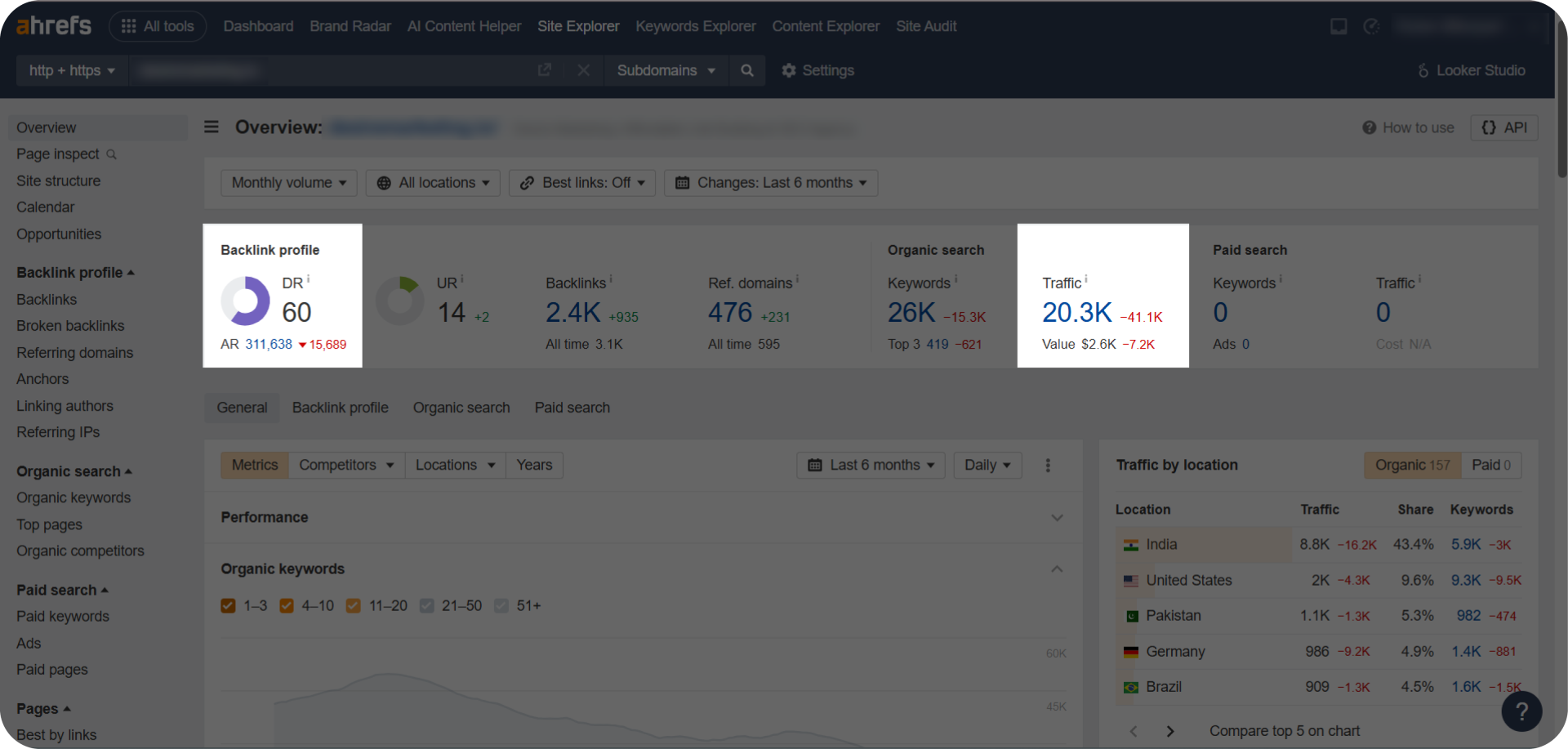Click the Brazil flag icon
The width and height of the screenshot is (1568, 749).
click(x=1131, y=688)
